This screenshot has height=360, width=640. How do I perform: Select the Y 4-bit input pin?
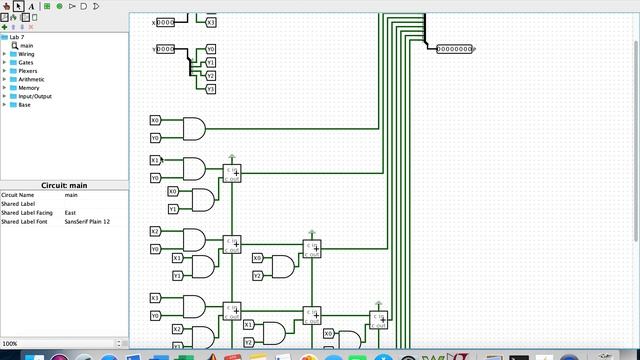point(165,49)
